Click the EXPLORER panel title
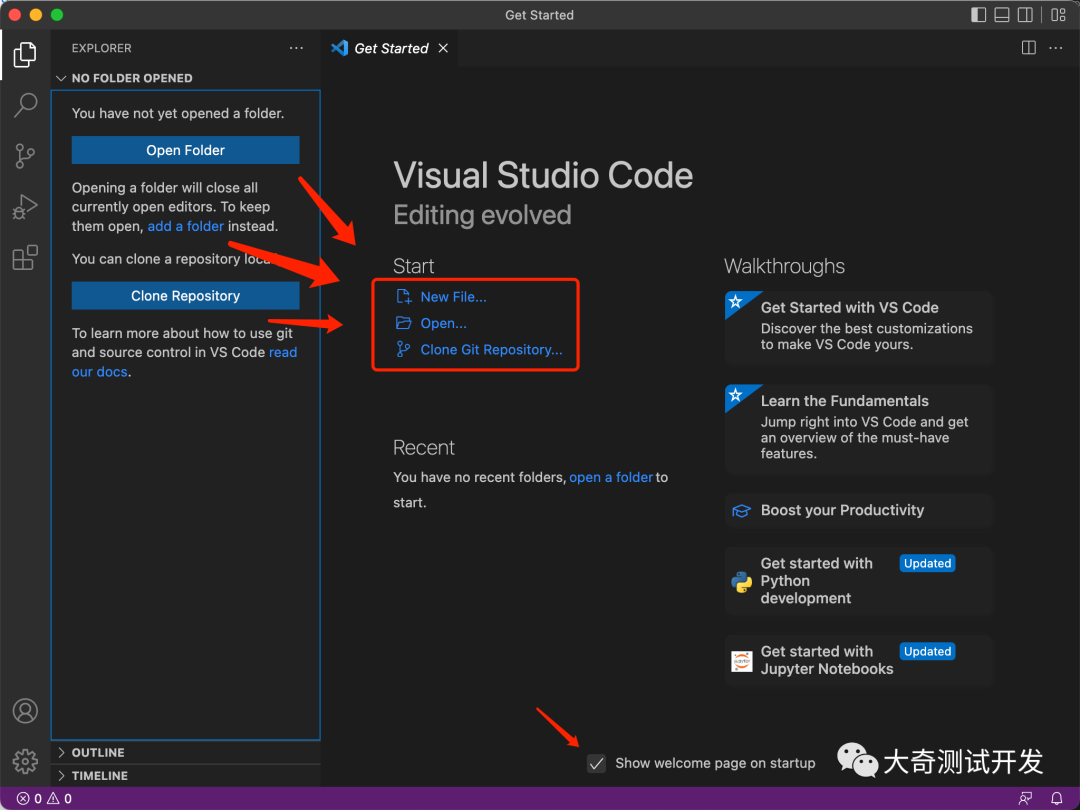This screenshot has width=1080, height=810. (101, 48)
